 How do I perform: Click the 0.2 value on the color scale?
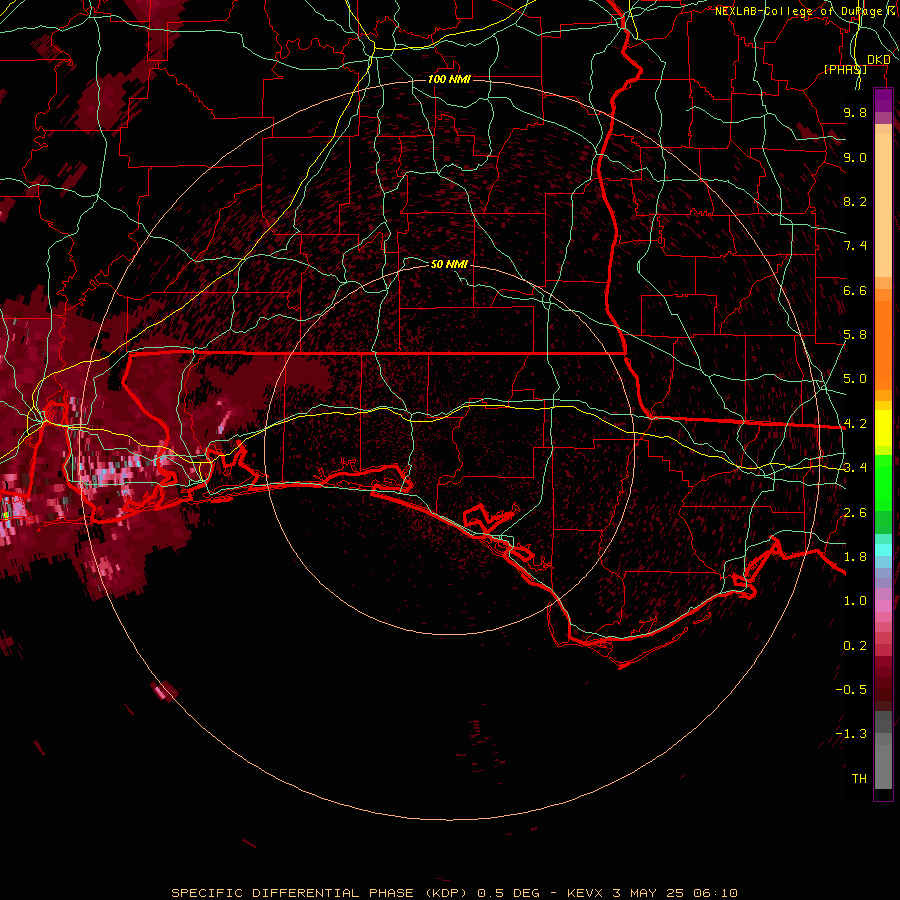click(855, 646)
